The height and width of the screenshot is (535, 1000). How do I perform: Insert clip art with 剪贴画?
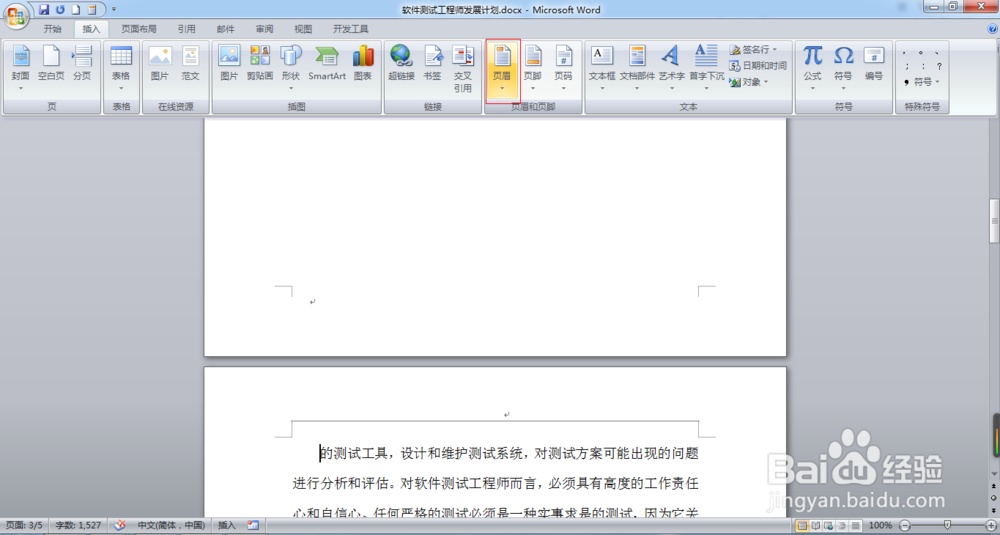tap(260, 64)
